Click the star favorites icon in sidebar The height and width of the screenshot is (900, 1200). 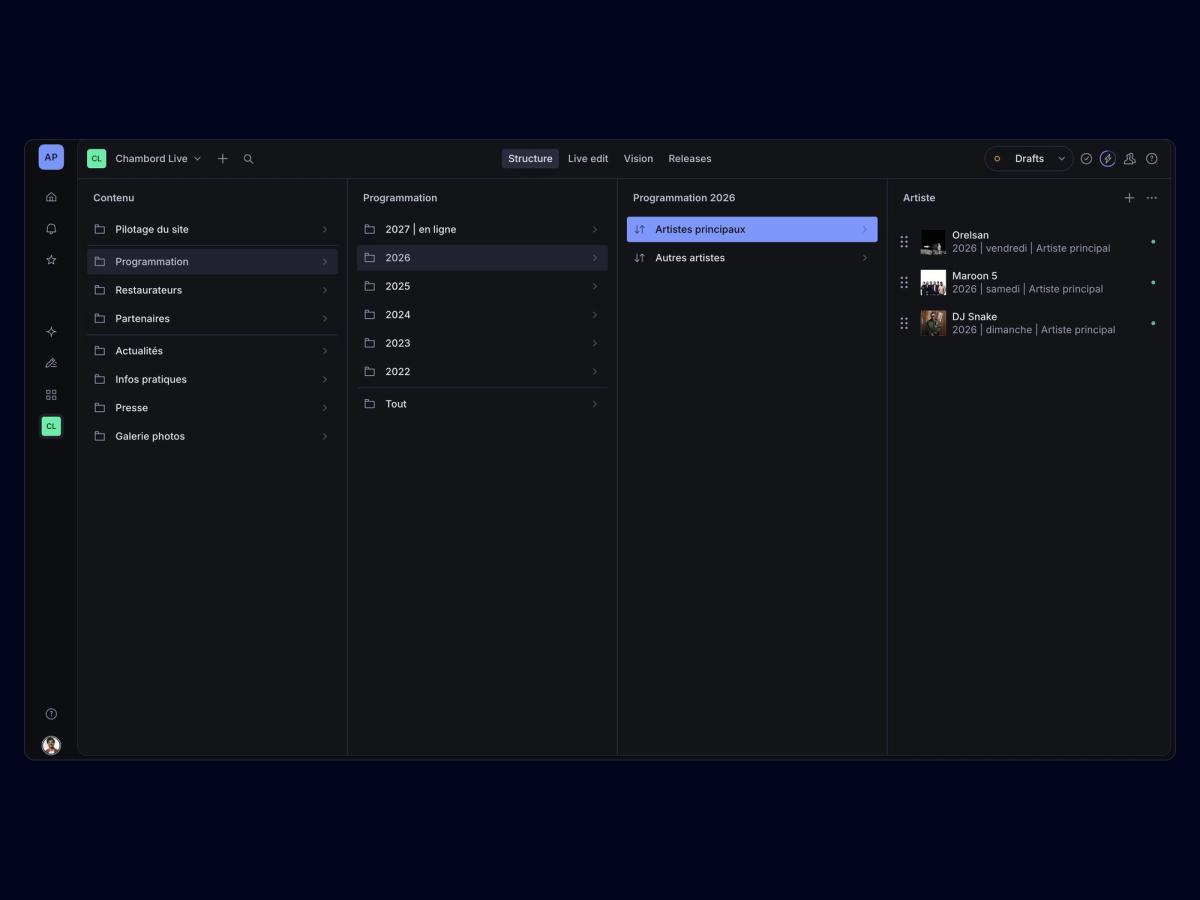point(51,260)
